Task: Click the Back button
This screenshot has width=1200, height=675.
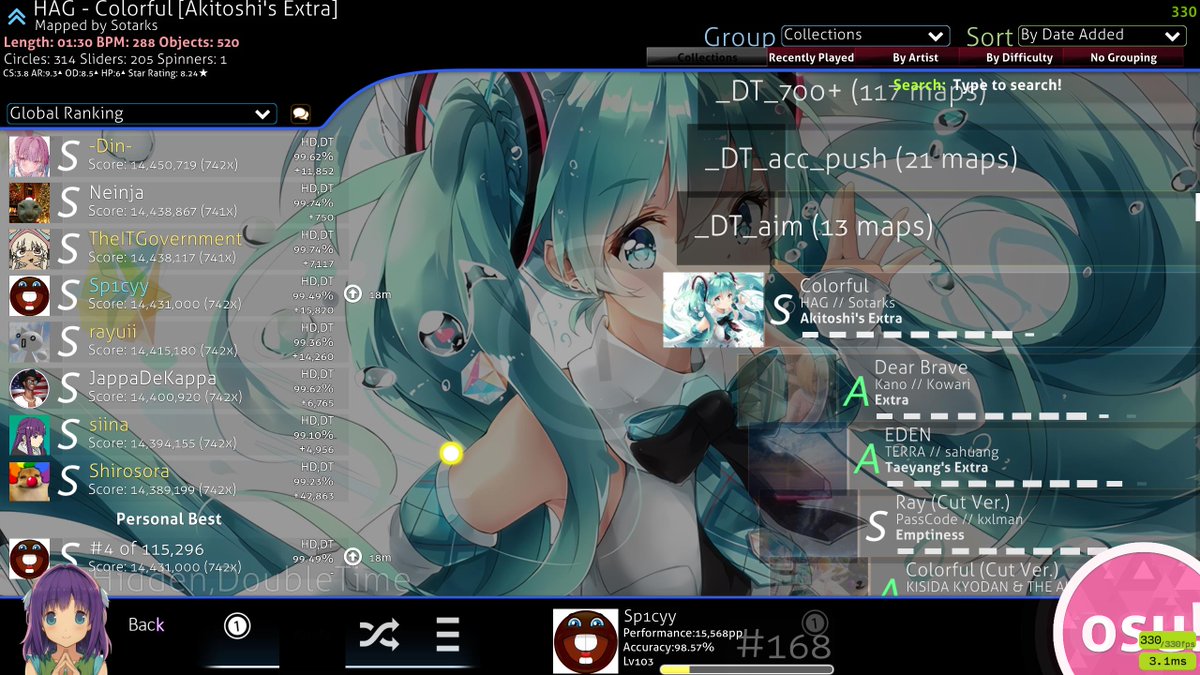Action: (146, 625)
